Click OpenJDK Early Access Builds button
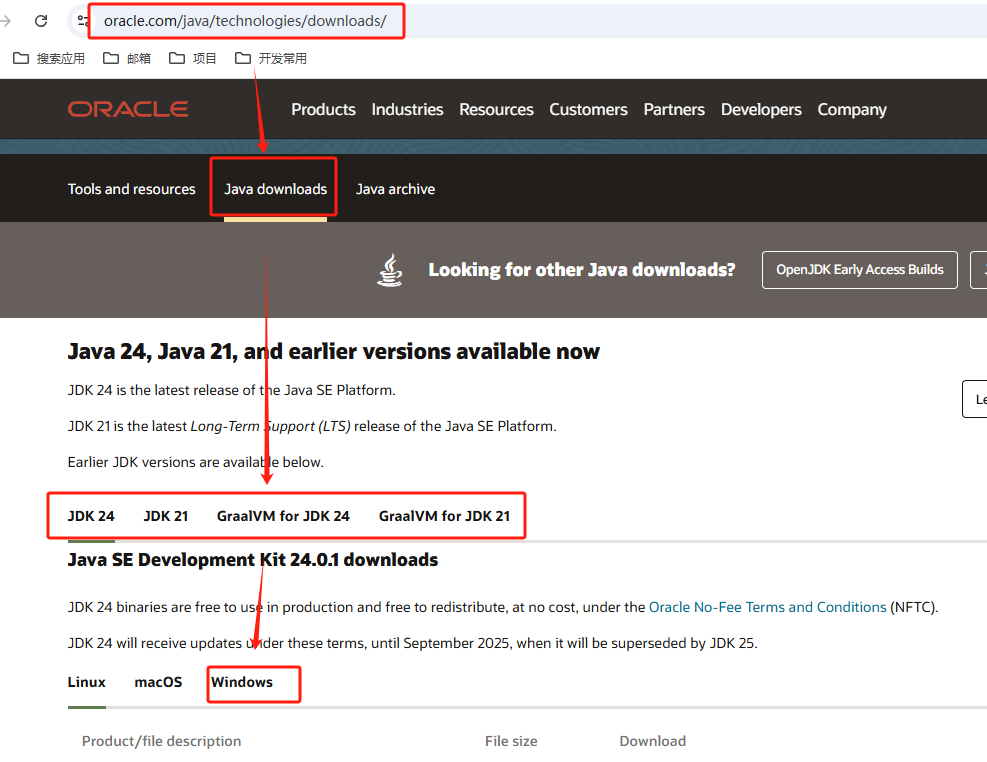987x762 pixels. point(859,270)
